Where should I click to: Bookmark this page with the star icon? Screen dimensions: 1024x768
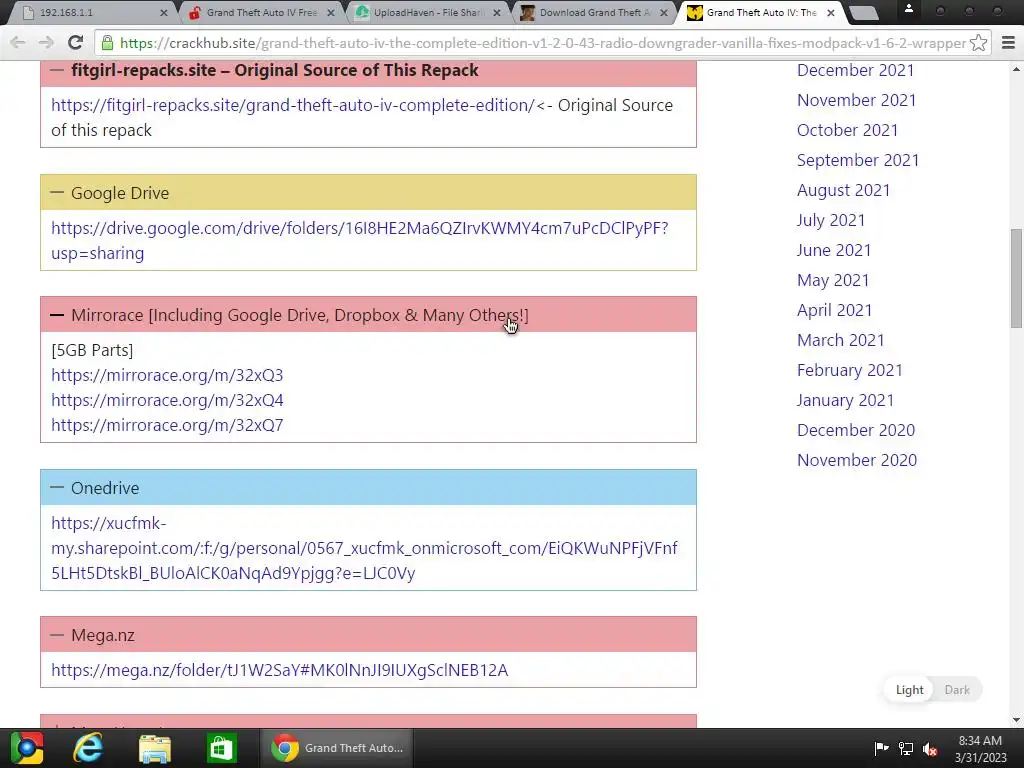click(978, 43)
